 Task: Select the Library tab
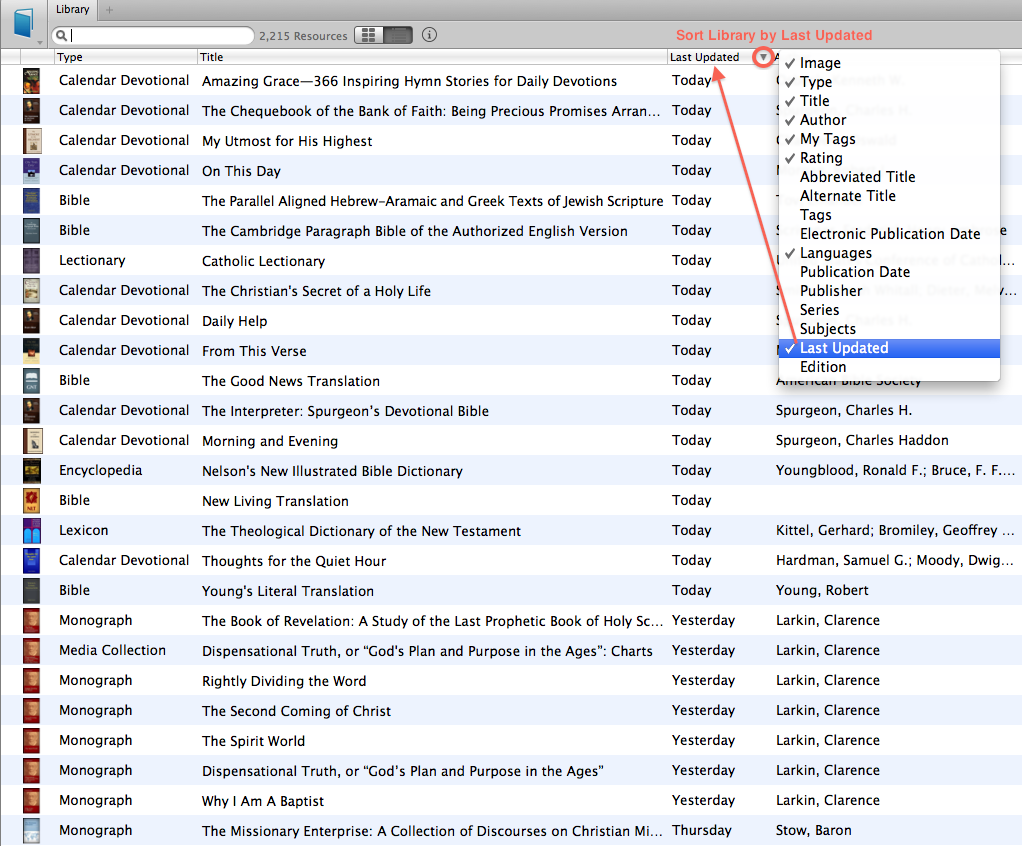click(x=72, y=9)
